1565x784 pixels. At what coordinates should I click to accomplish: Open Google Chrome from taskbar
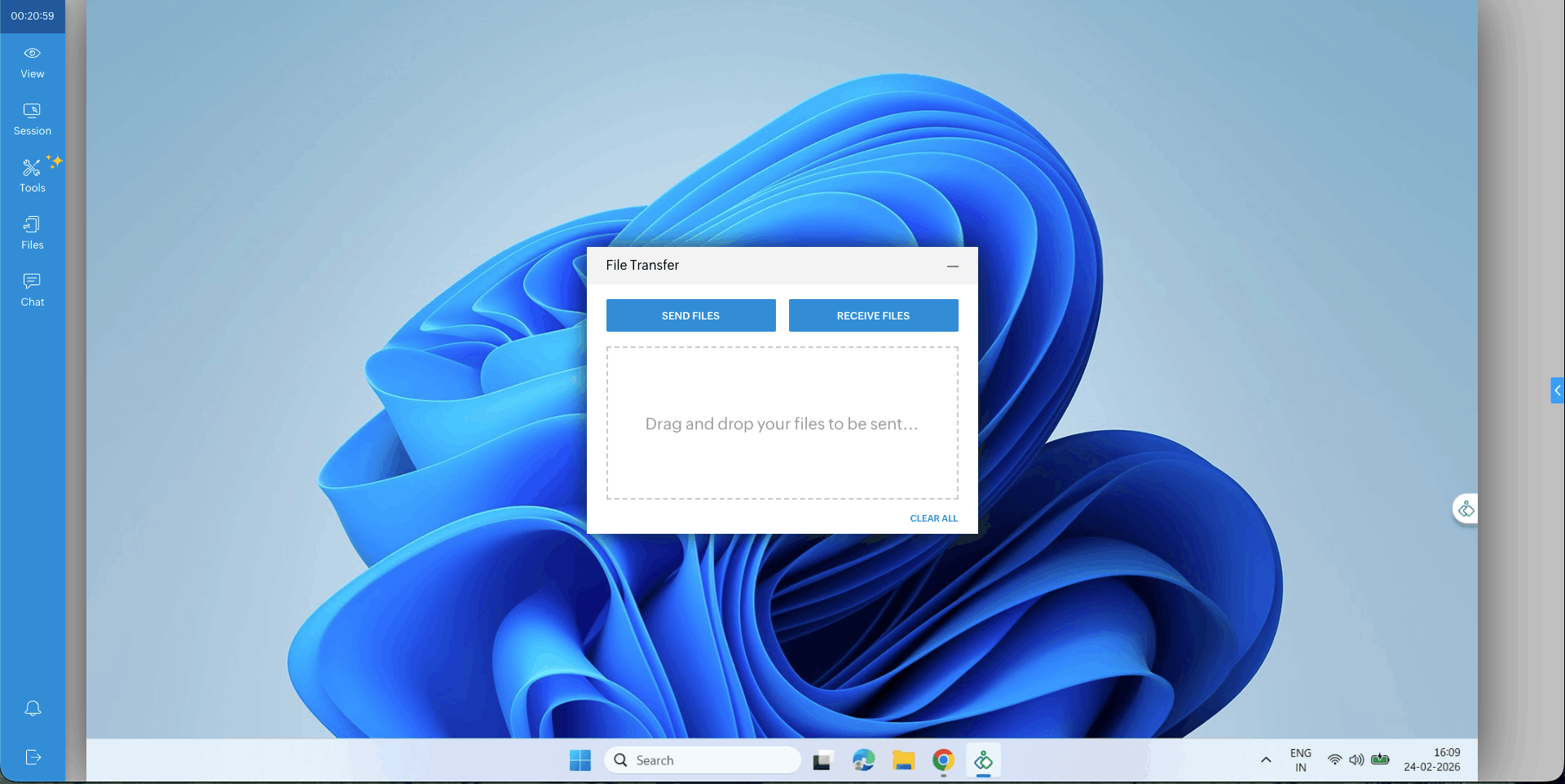pyautogui.click(x=943, y=760)
